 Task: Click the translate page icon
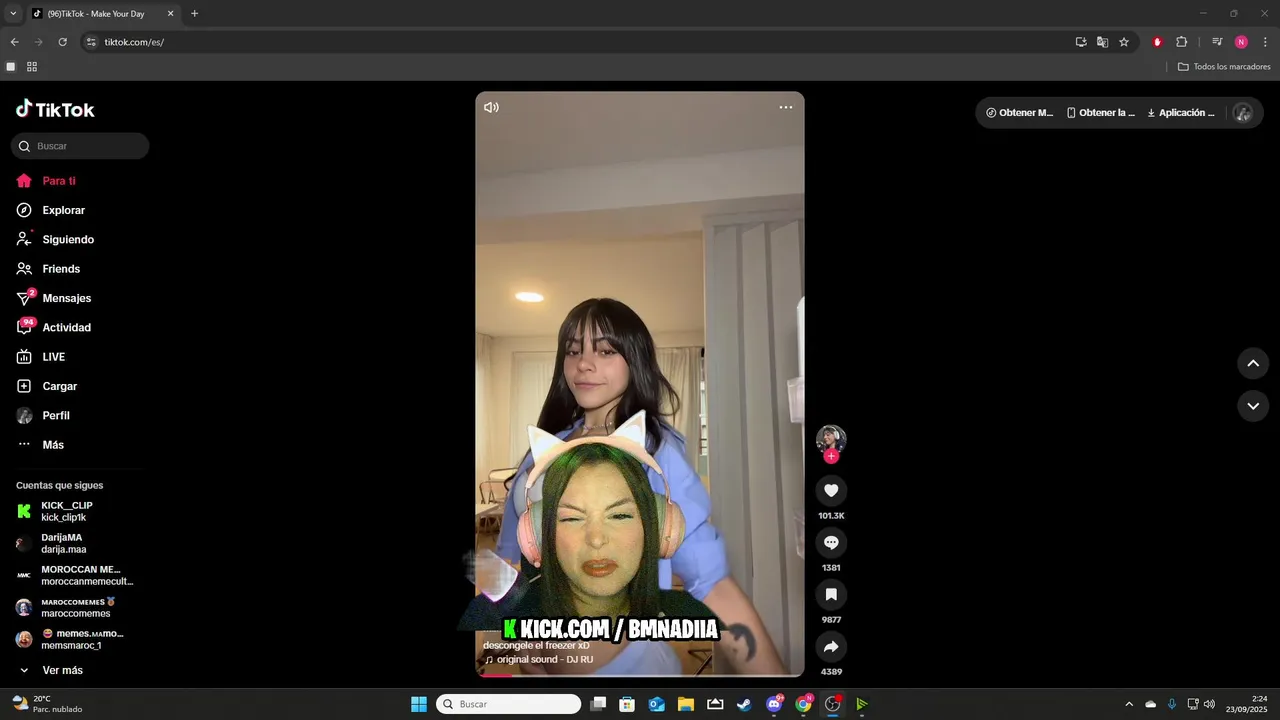1102,42
